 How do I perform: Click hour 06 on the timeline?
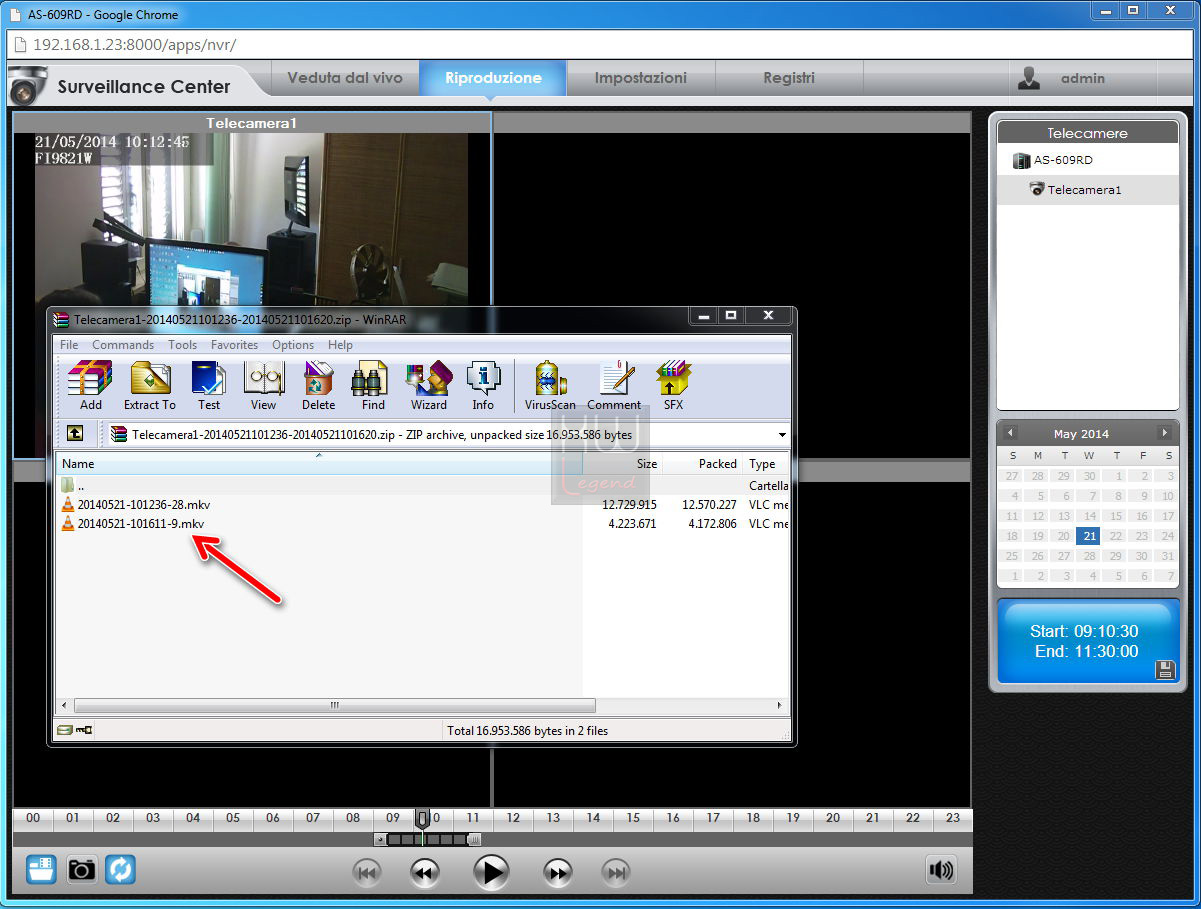tap(273, 818)
